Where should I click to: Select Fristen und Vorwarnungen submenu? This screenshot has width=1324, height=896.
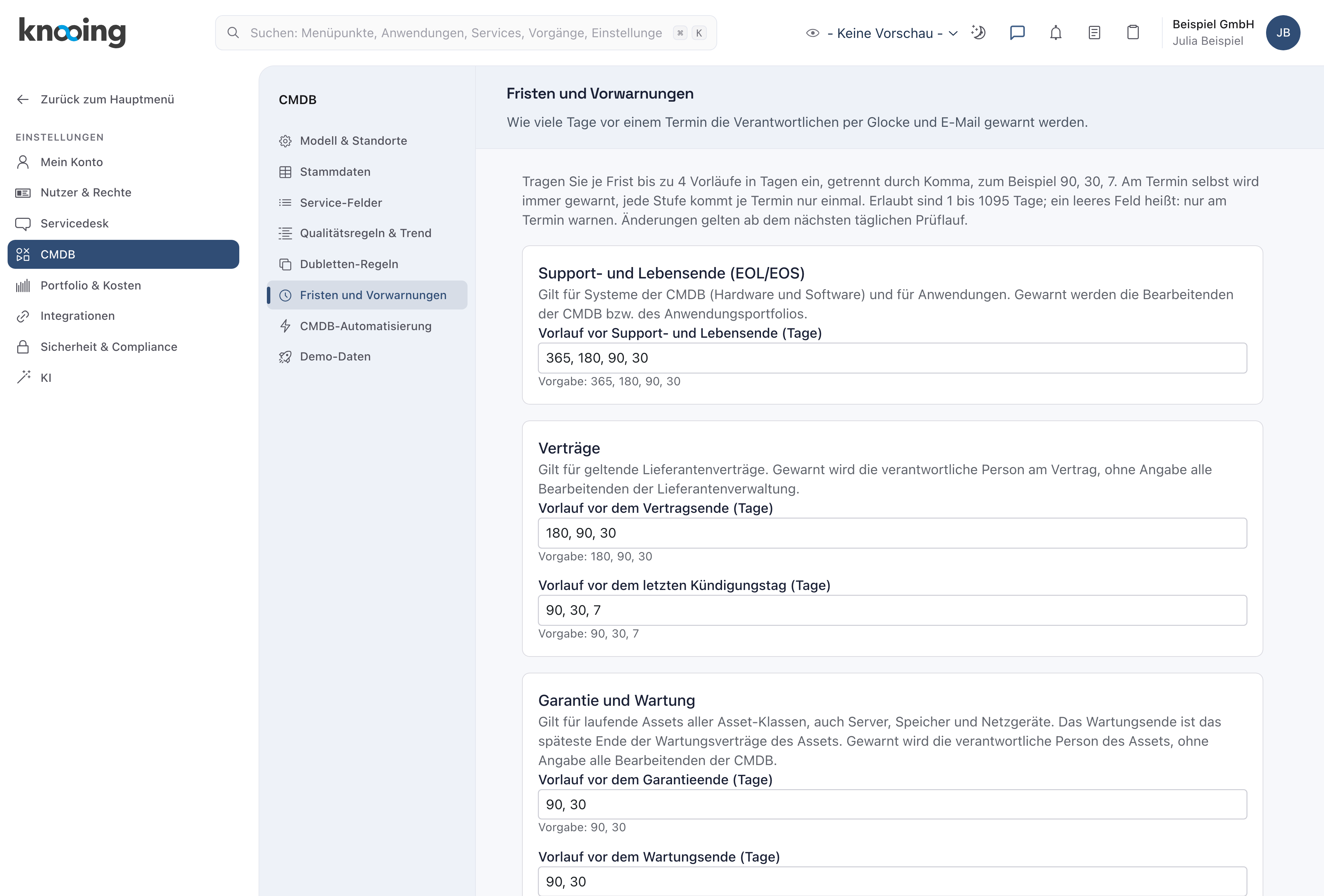[x=368, y=295]
